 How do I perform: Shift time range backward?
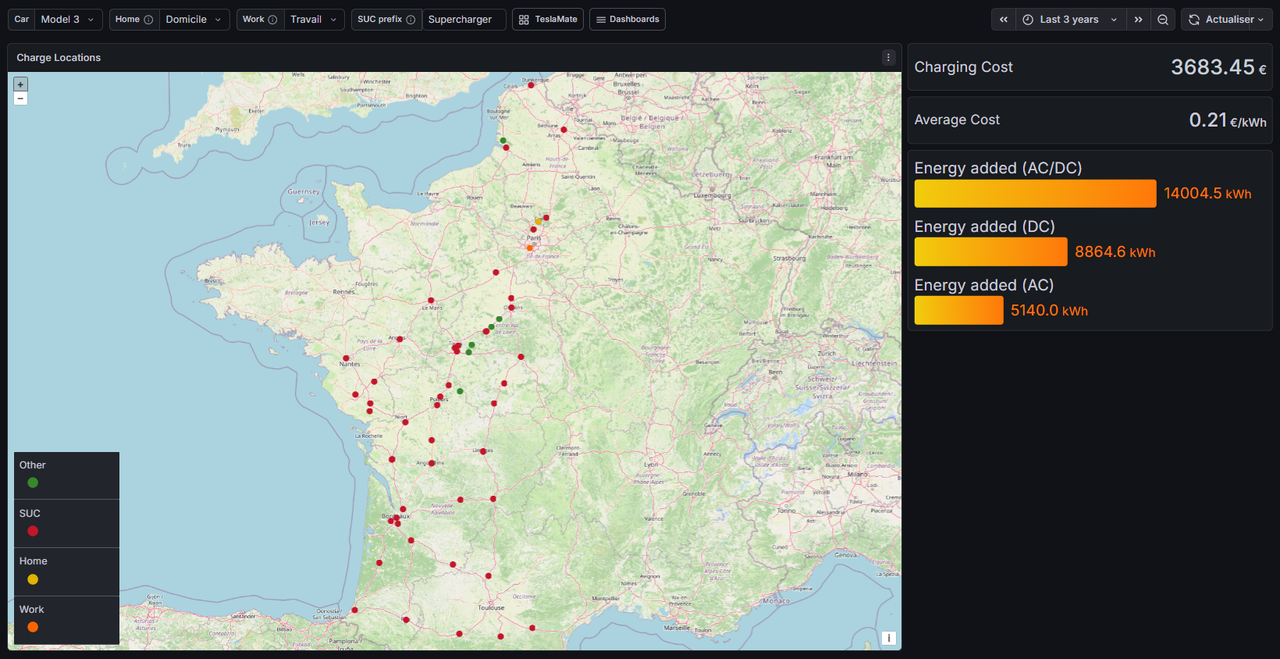click(1003, 19)
